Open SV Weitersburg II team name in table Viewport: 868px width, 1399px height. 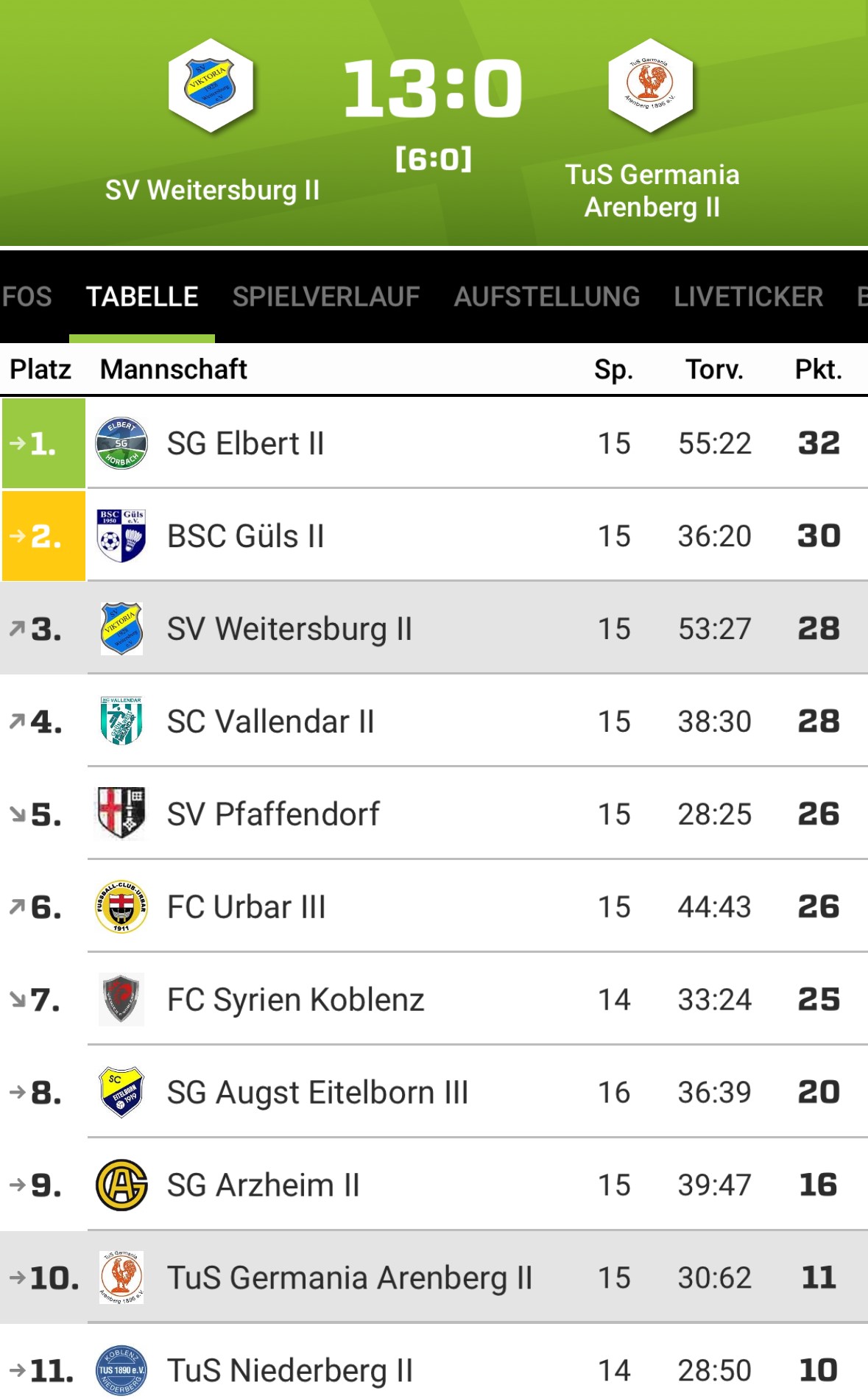pyautogui.click(x=289, y=629)
